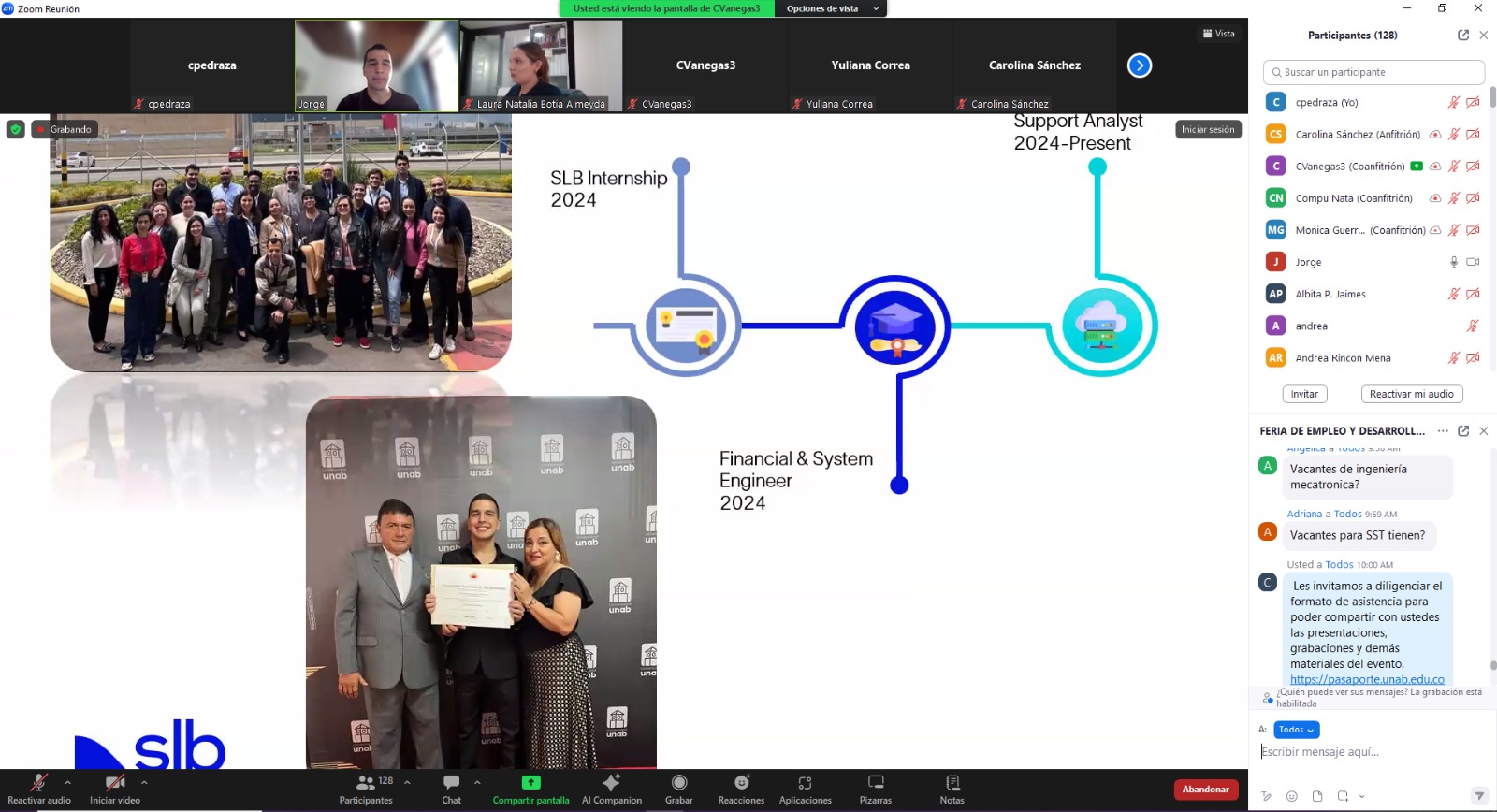Open the pasaporte.unab.edu.co link
This screenshot has width=1497, height=812.
(1367, 679)
